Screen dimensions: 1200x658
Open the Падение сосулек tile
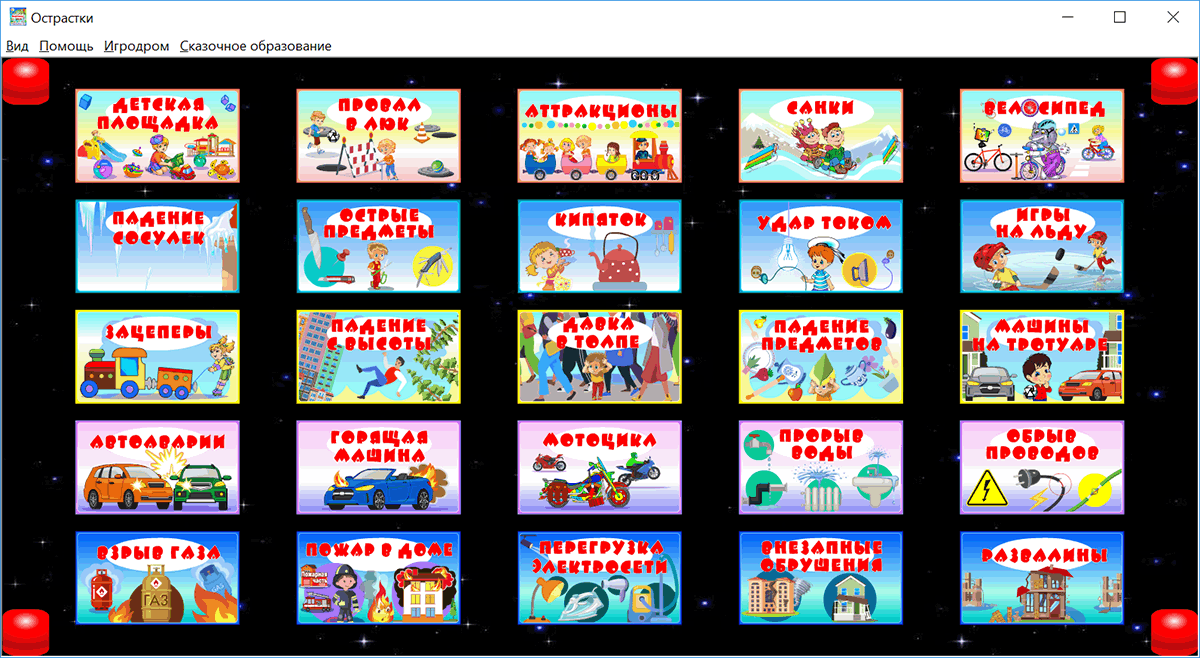[157, 246]
